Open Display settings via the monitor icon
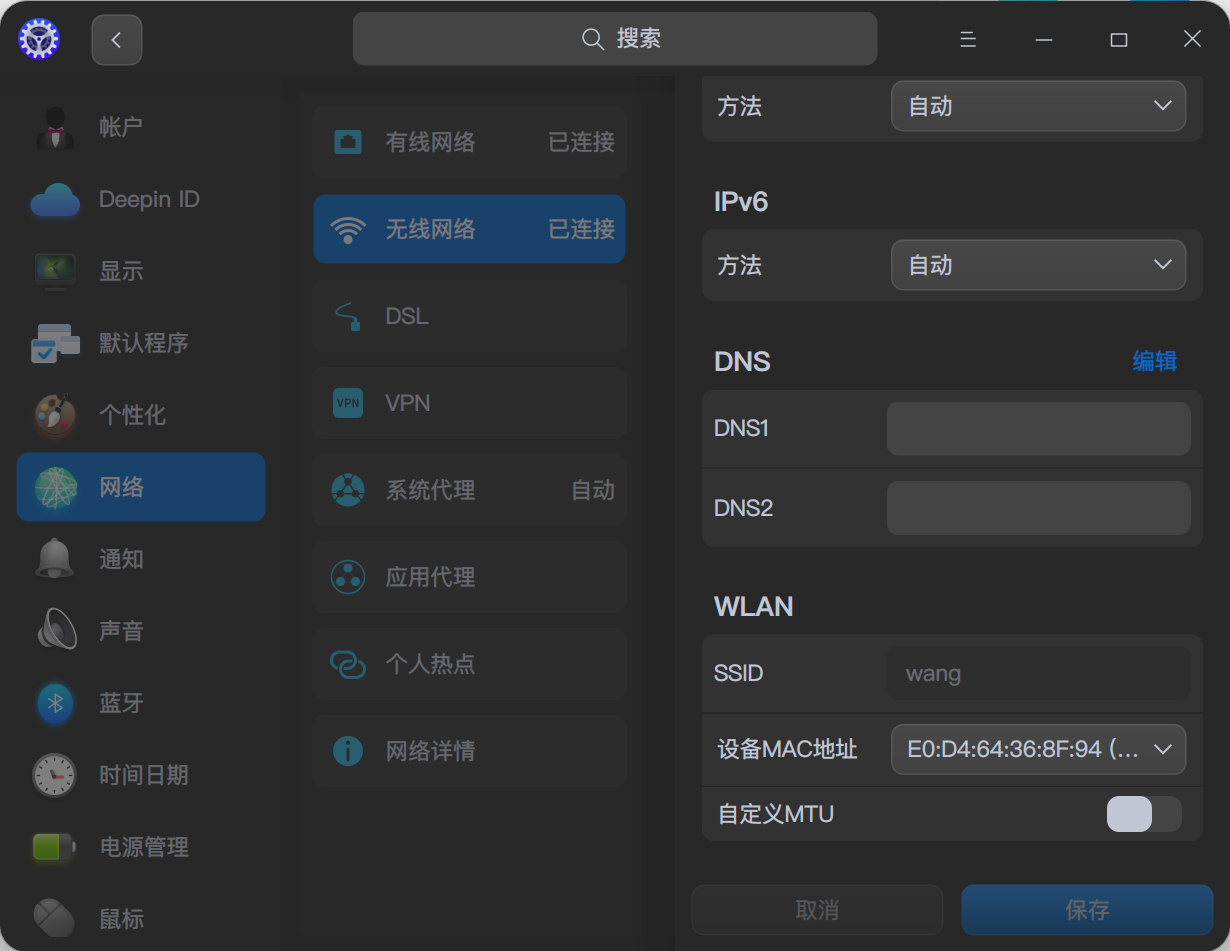 click(x=55, y=271)
